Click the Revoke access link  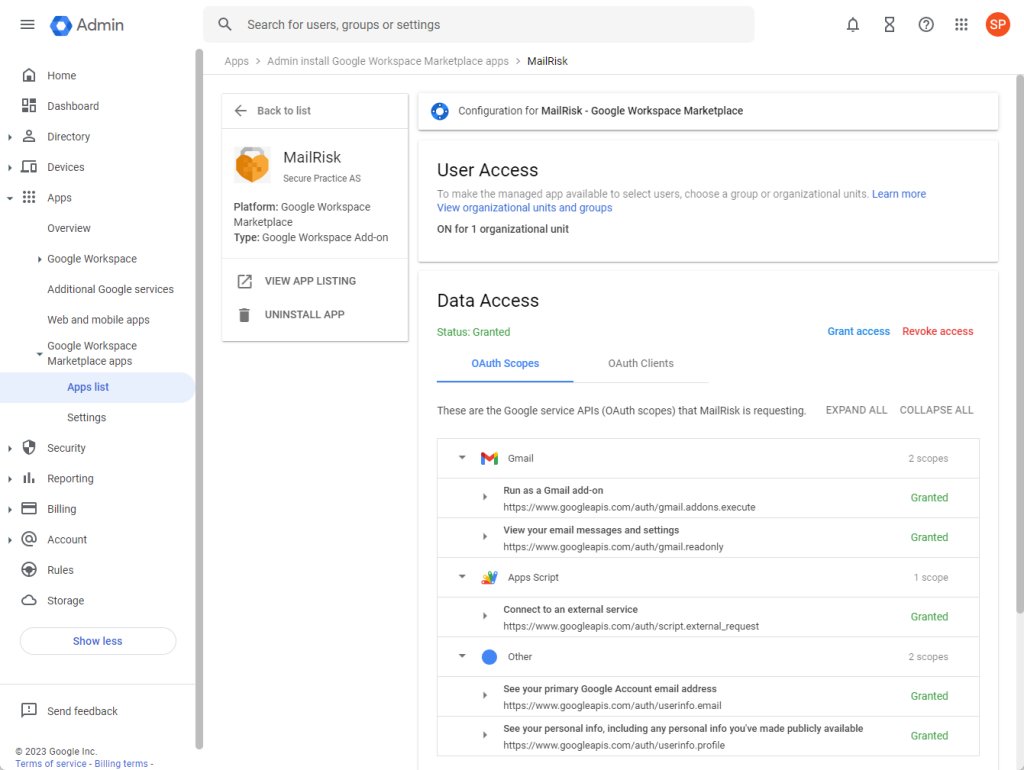[x=937, y=332]
